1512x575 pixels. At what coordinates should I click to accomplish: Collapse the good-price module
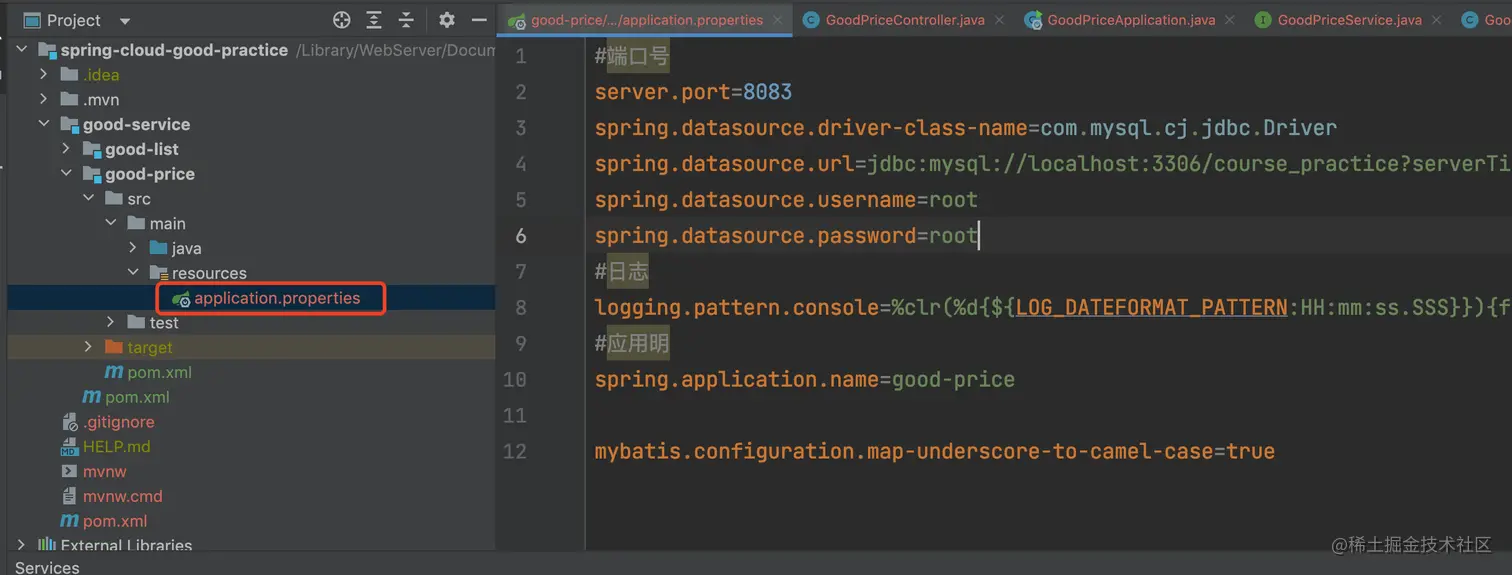[66, 174]
